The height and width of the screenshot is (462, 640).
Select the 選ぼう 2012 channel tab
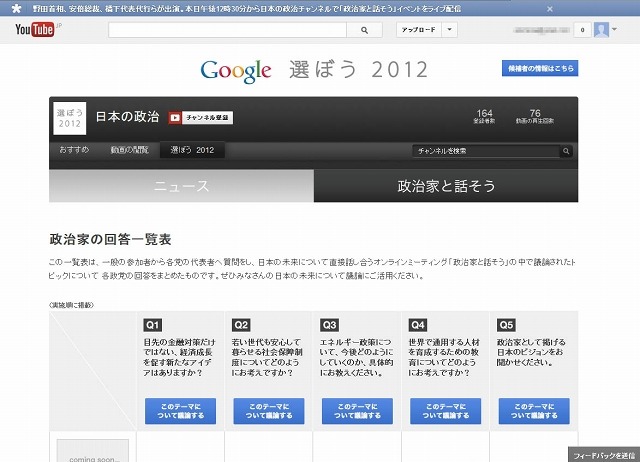click(x=192, y=150)
